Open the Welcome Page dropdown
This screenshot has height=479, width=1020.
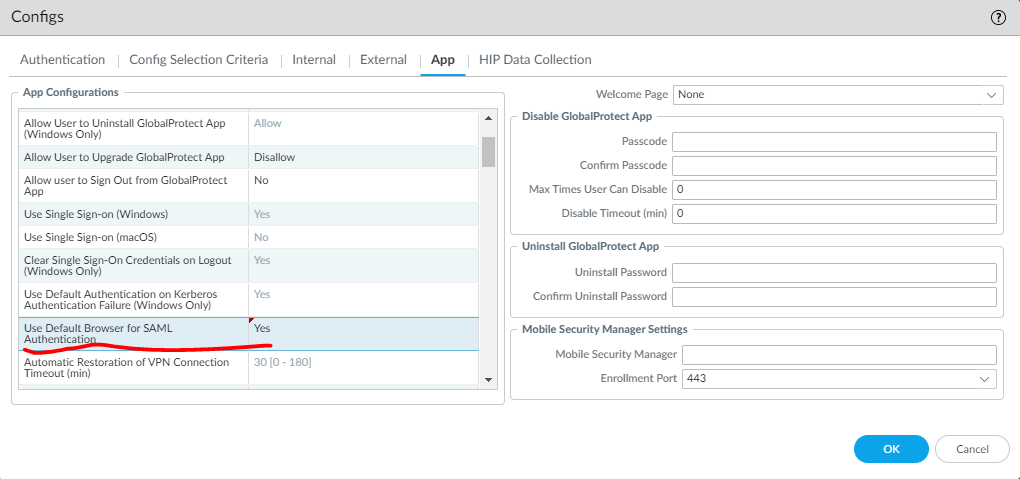837,95
